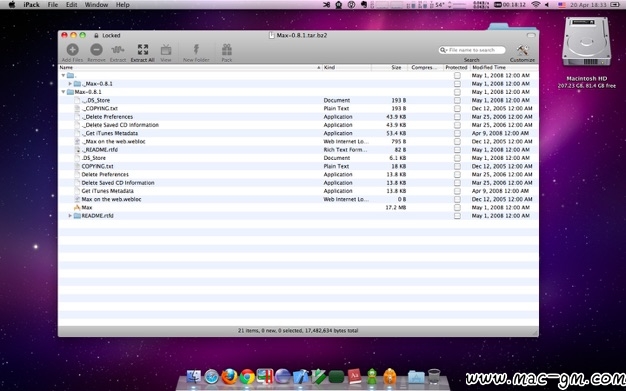The width and height of the screenshot is (626, 391).
Task: Click the Locked padlock icon
Action: 96,36
